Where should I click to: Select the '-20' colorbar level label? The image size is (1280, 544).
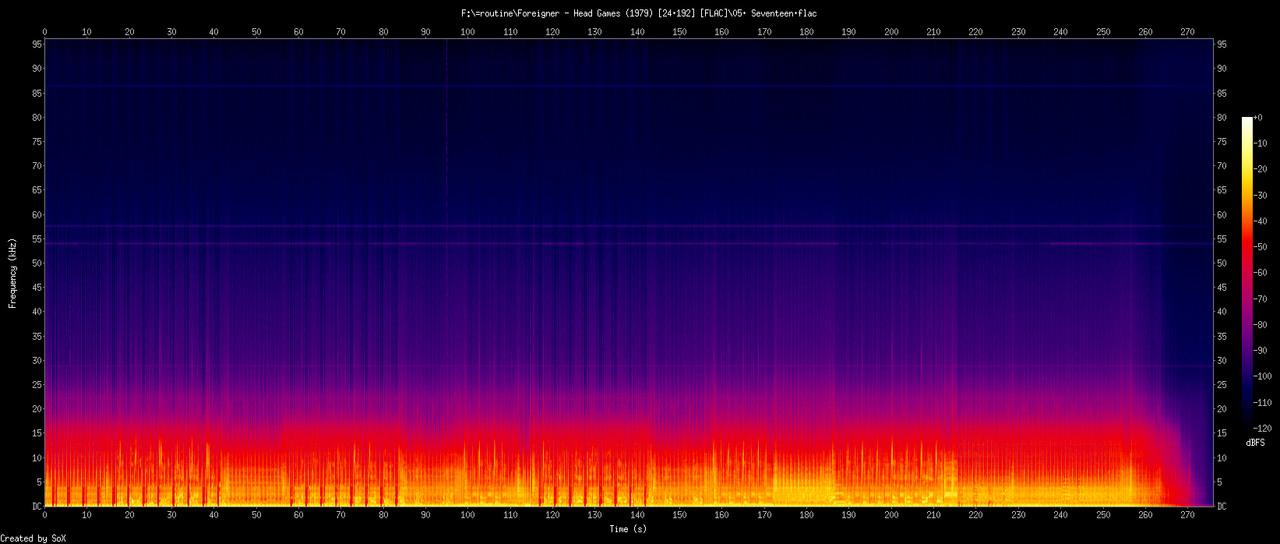[1261, 169]
